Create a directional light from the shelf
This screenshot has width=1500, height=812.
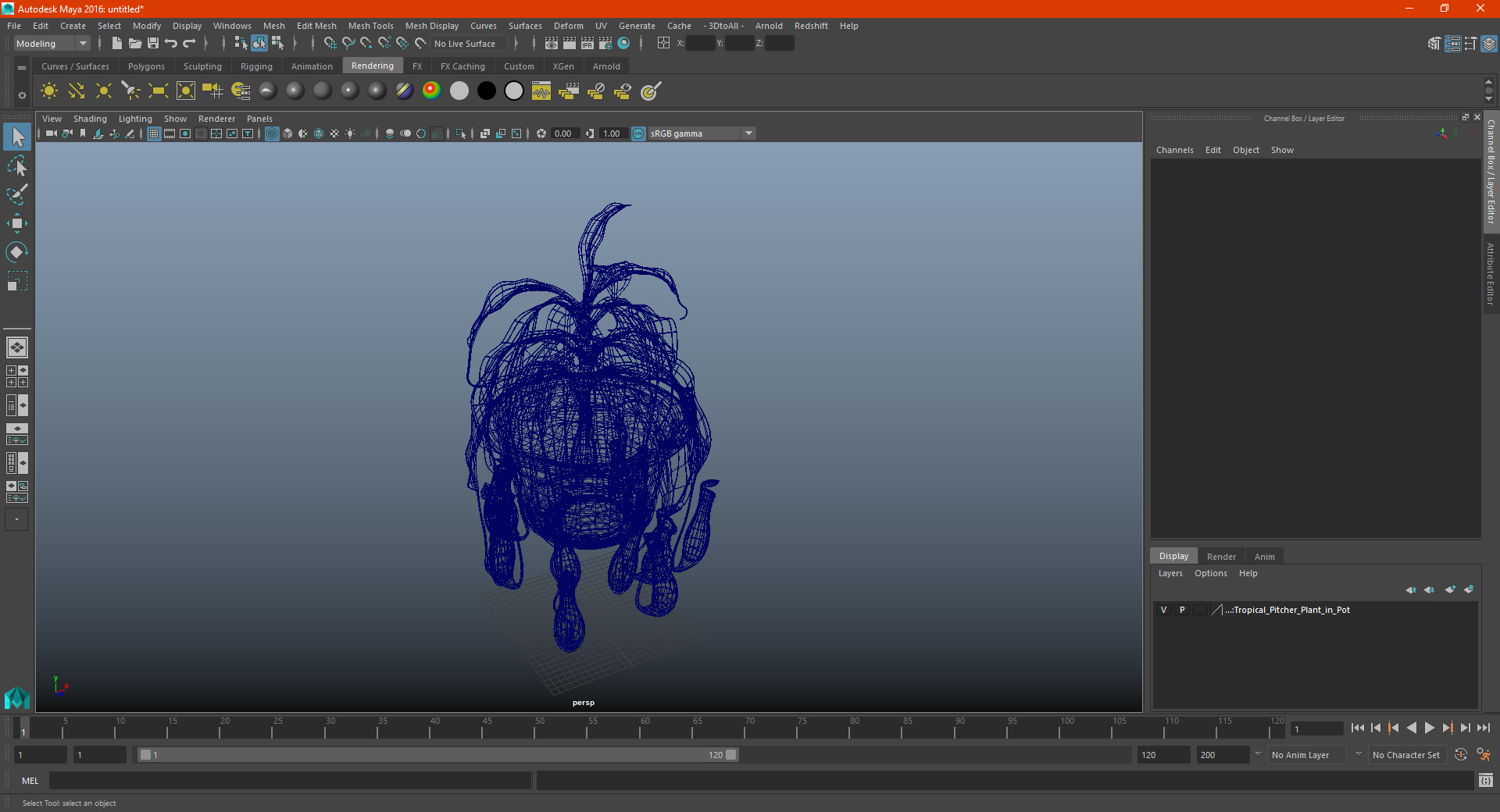point(76,91)
